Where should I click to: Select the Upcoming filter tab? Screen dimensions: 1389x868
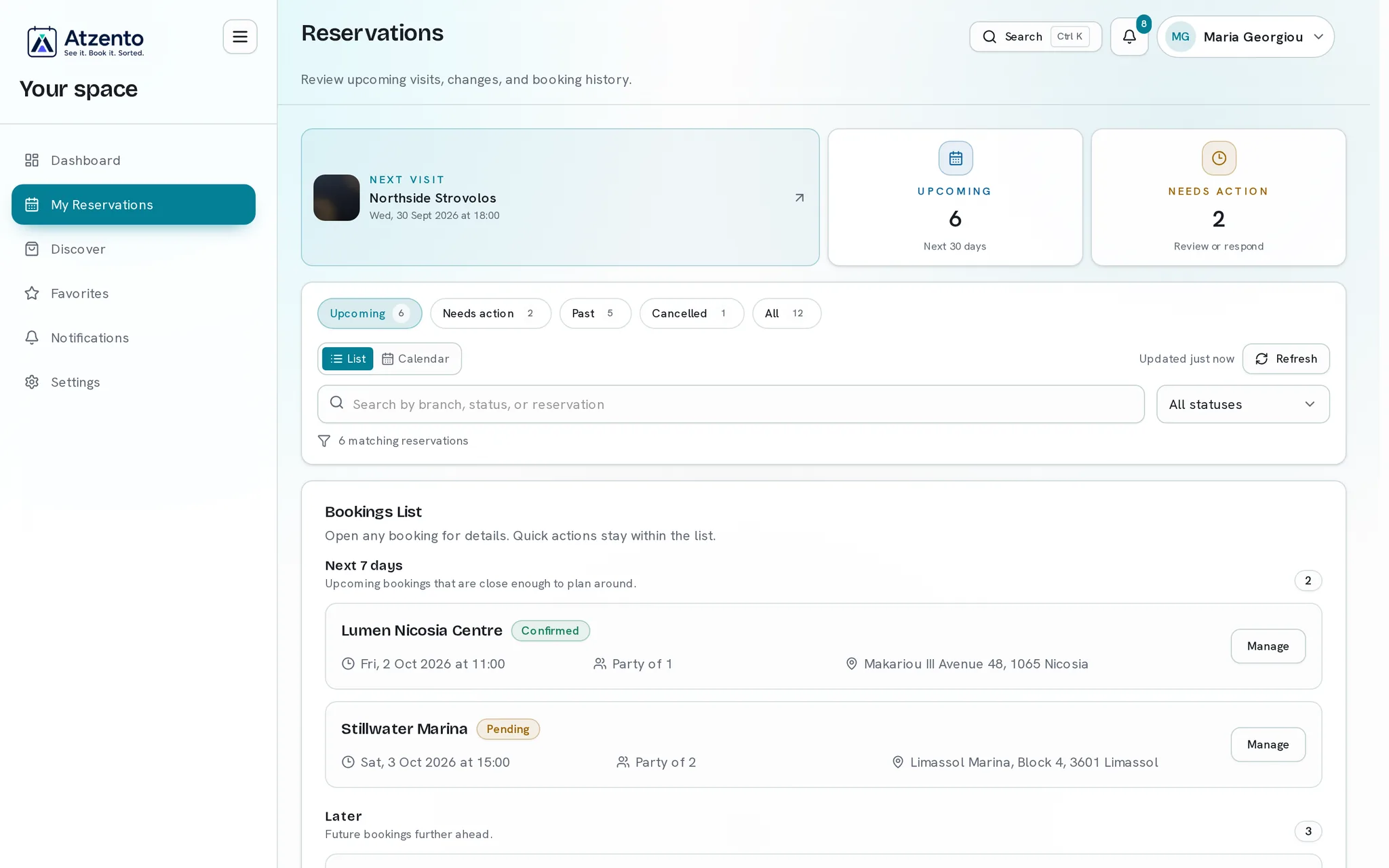(370, 313)
